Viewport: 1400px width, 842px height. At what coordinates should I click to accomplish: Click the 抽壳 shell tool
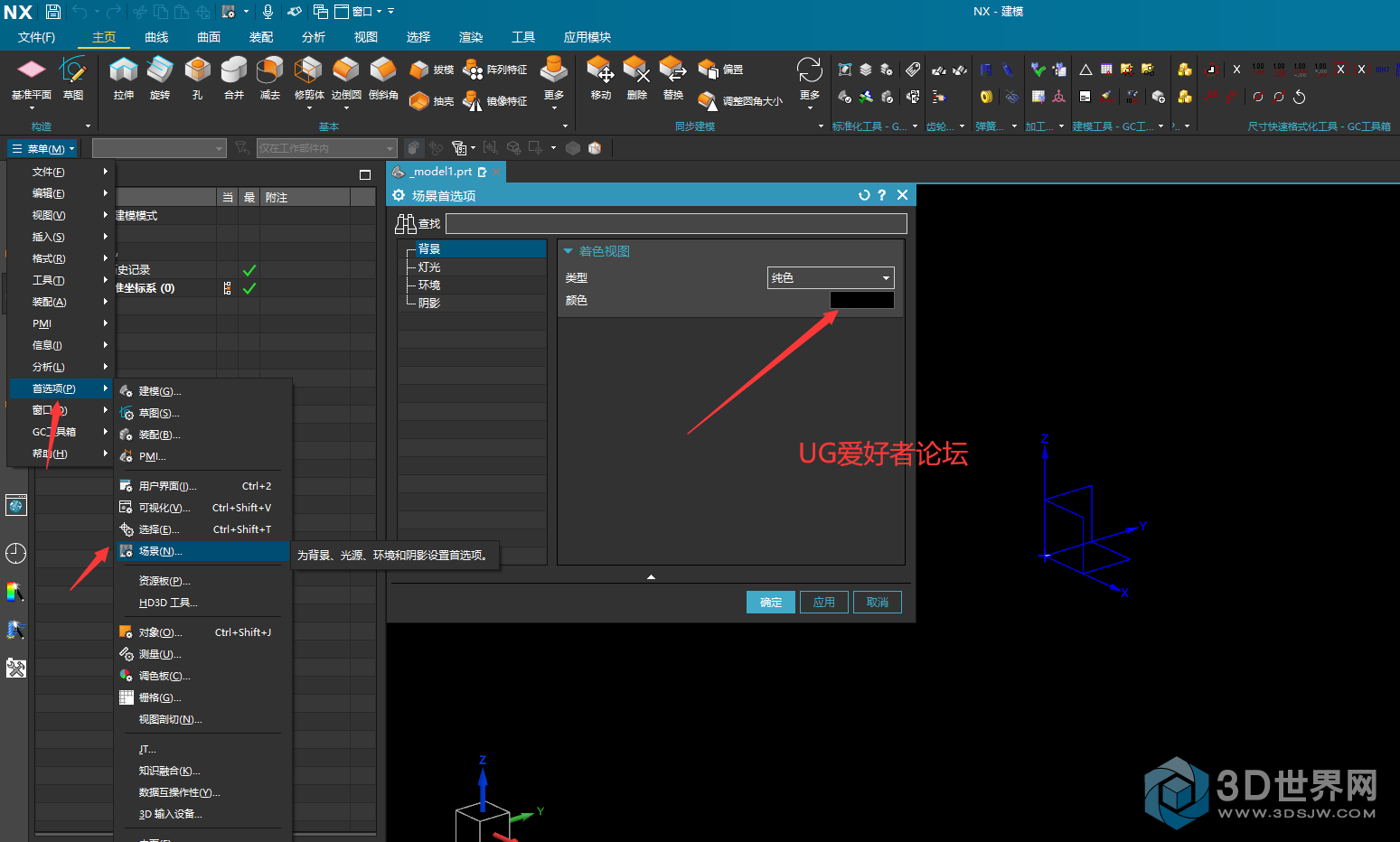click(431, 101)
